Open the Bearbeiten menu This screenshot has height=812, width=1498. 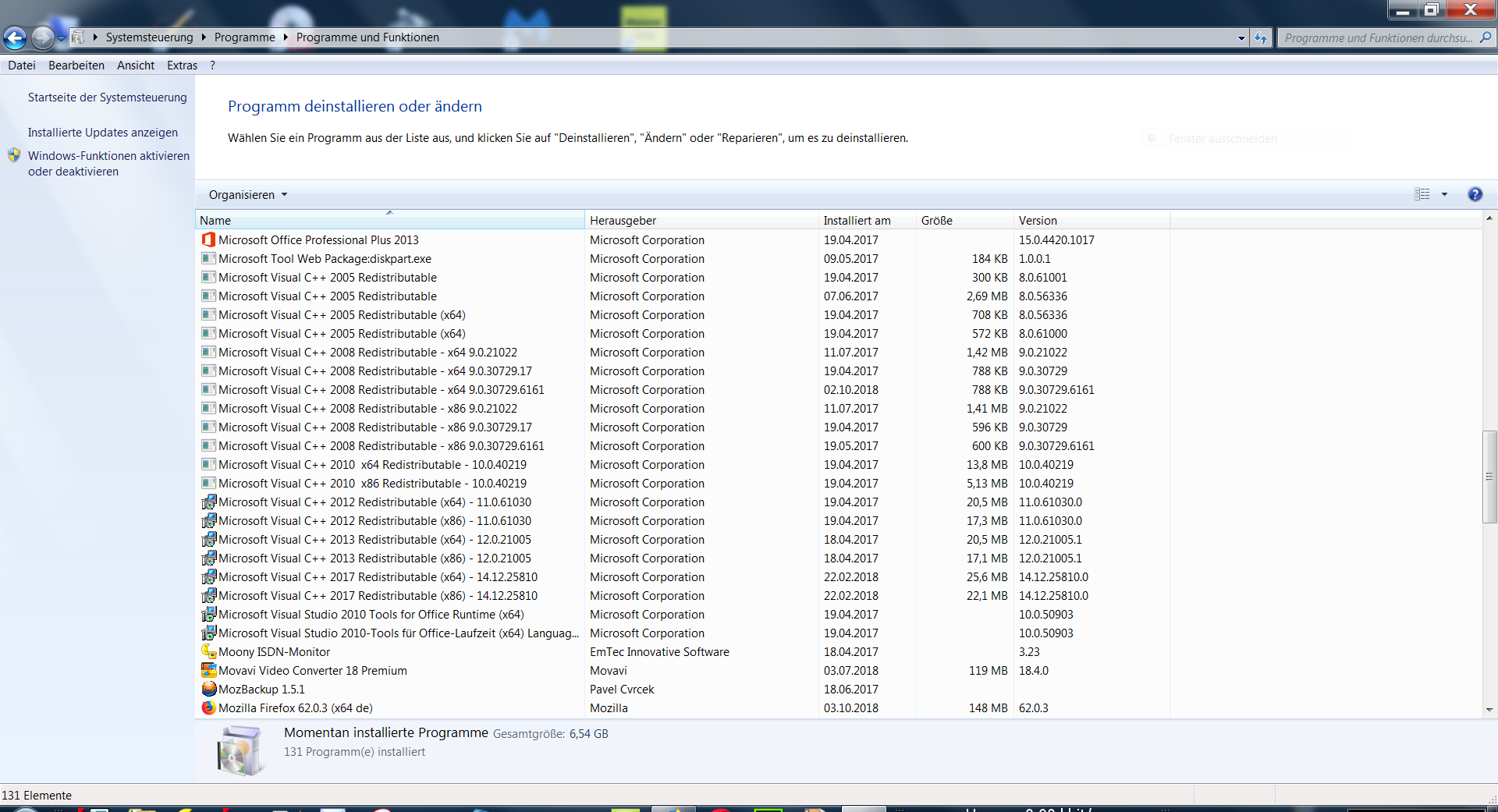pos(76,66)
